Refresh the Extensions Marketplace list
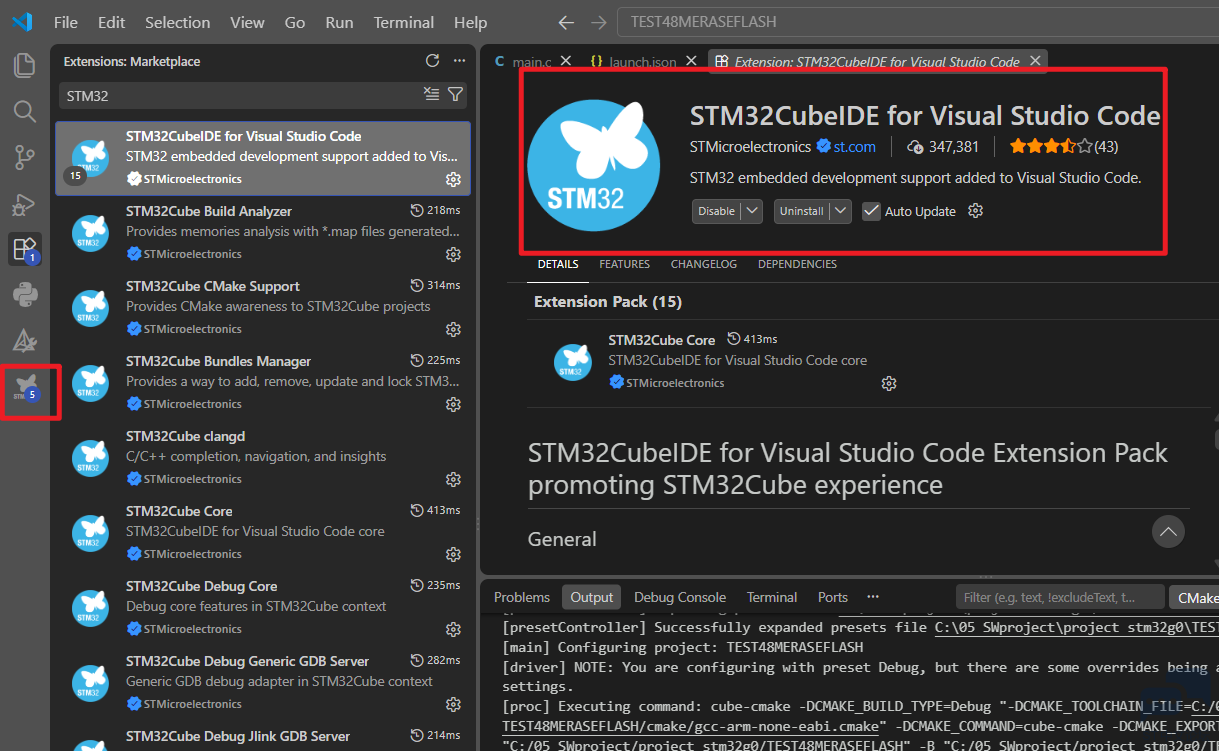 [432, 61]
